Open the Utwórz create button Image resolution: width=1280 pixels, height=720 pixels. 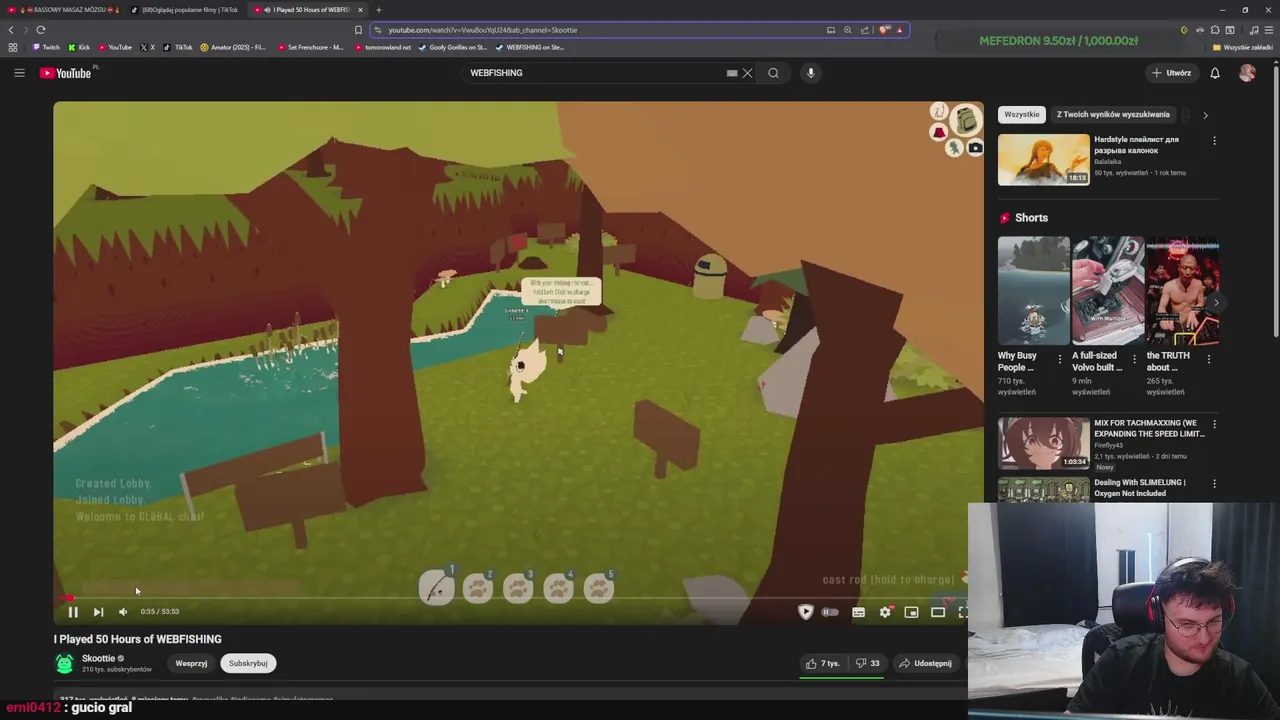pos(1171,73)
